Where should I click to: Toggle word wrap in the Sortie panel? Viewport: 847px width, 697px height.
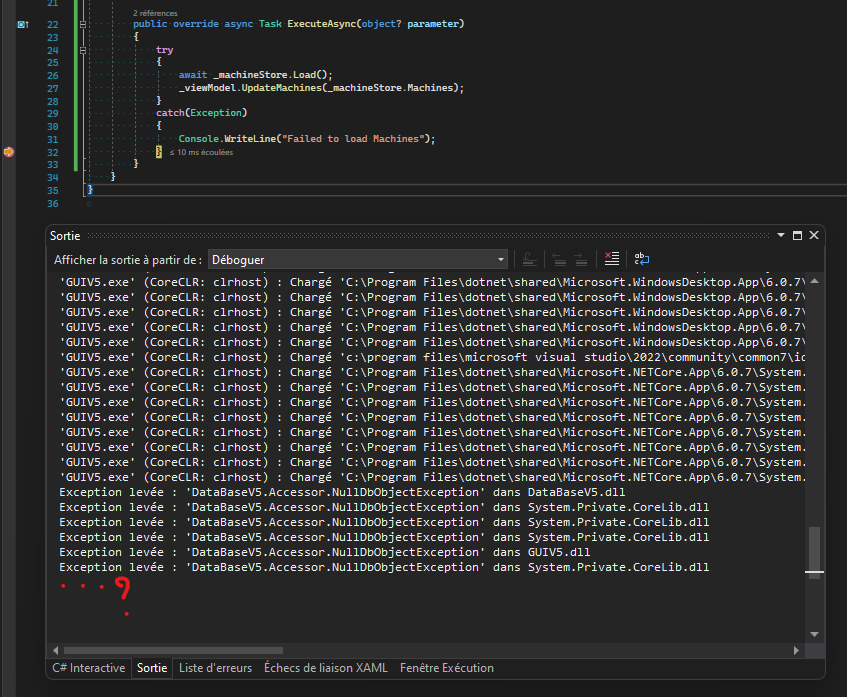(644, 260)
